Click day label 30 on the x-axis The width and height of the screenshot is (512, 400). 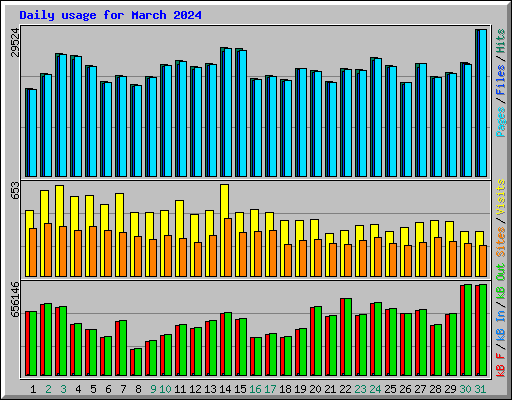click(x=465, y=389)
